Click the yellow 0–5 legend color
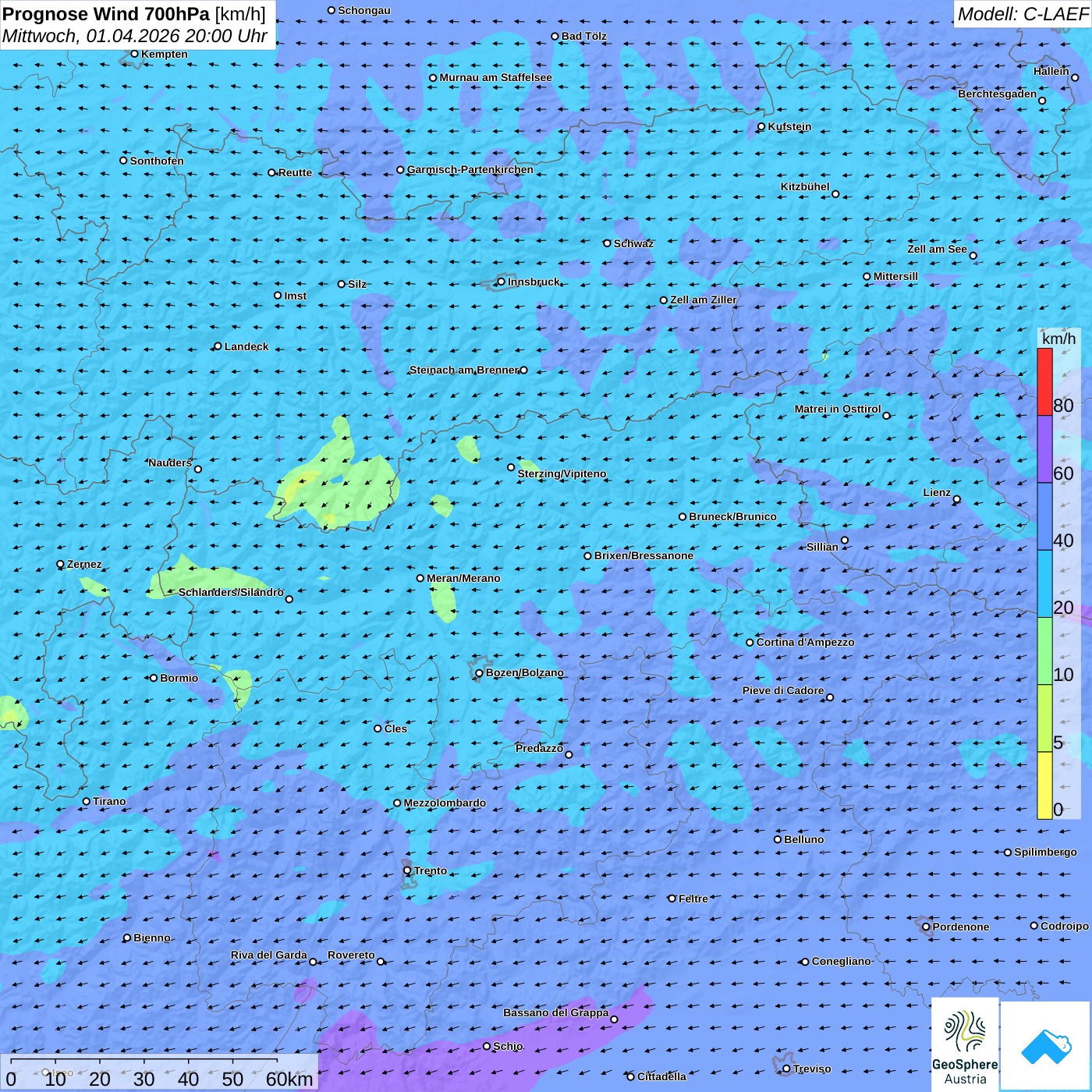 [1044, 785]
